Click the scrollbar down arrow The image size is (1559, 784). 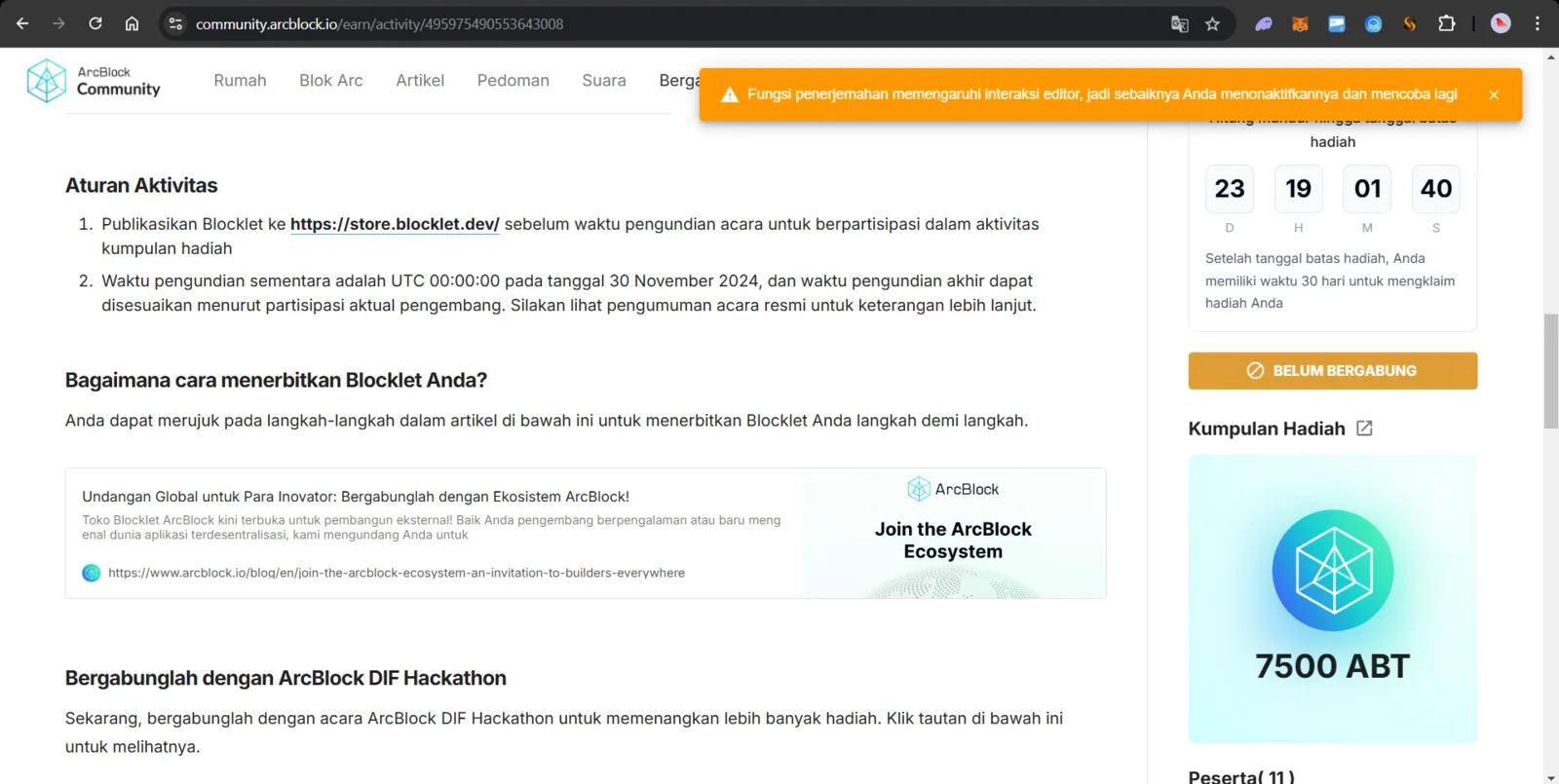1551,777
